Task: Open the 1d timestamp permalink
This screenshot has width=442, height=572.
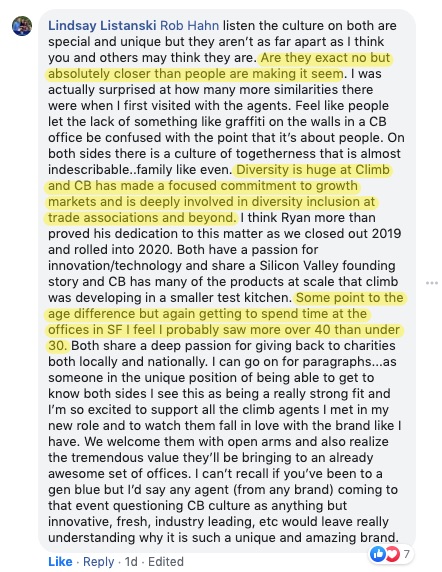Action: tap(131, 561)
